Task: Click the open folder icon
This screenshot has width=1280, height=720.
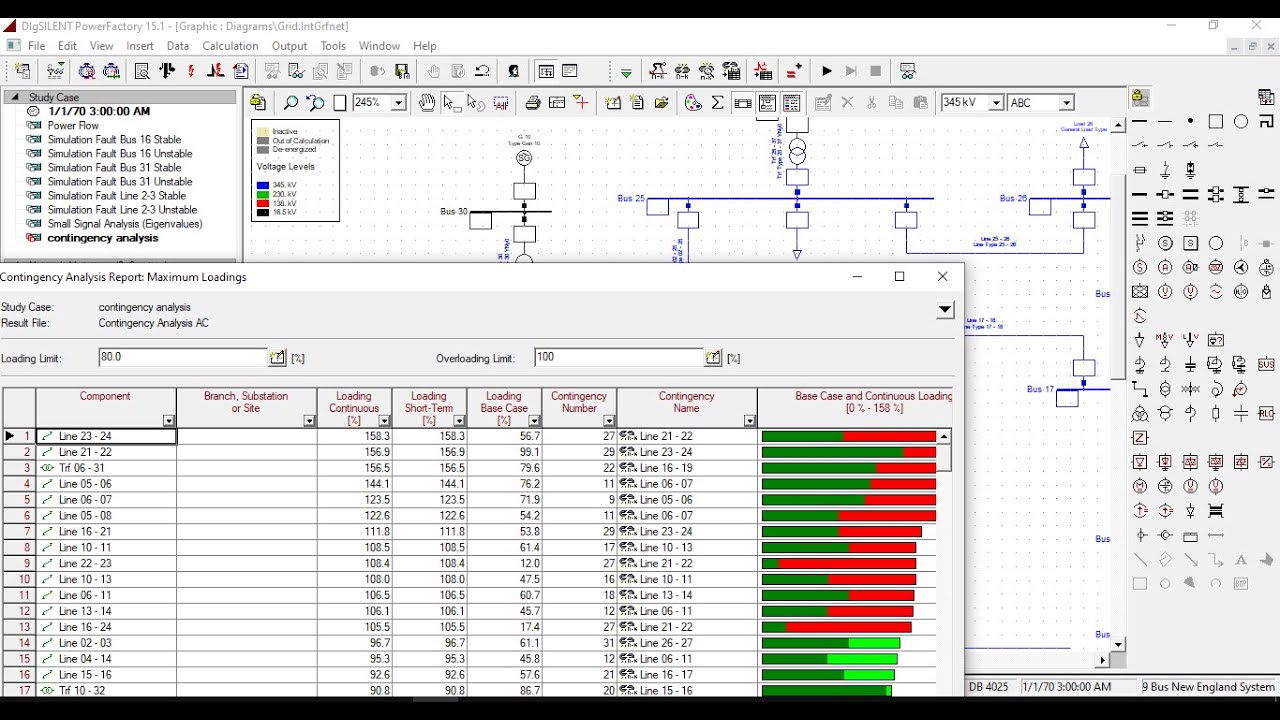Action: coord(662,103)
